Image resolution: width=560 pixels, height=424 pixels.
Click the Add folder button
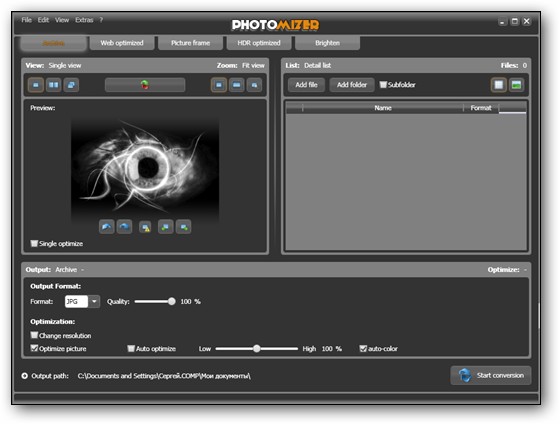(x=352, y=85)
